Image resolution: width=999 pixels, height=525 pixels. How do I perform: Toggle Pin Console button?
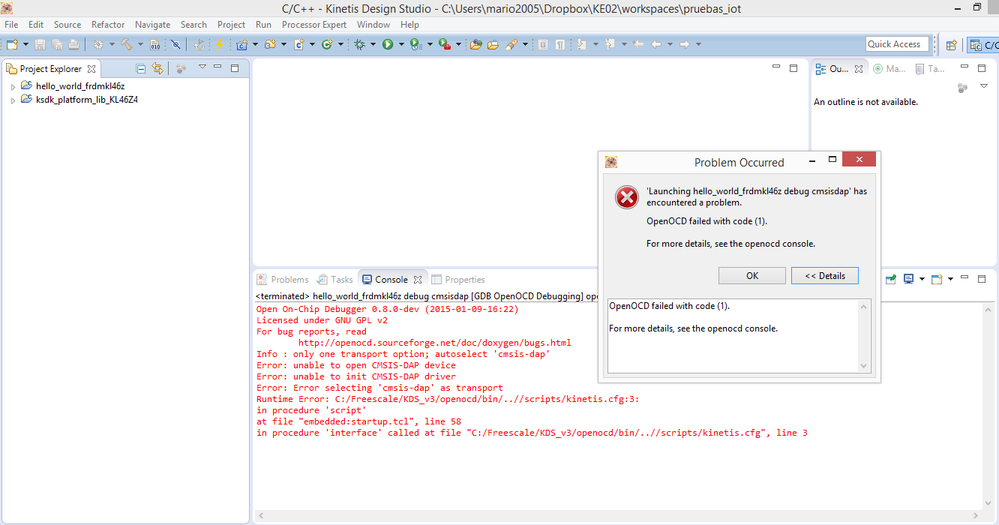[x=891, y=279]
